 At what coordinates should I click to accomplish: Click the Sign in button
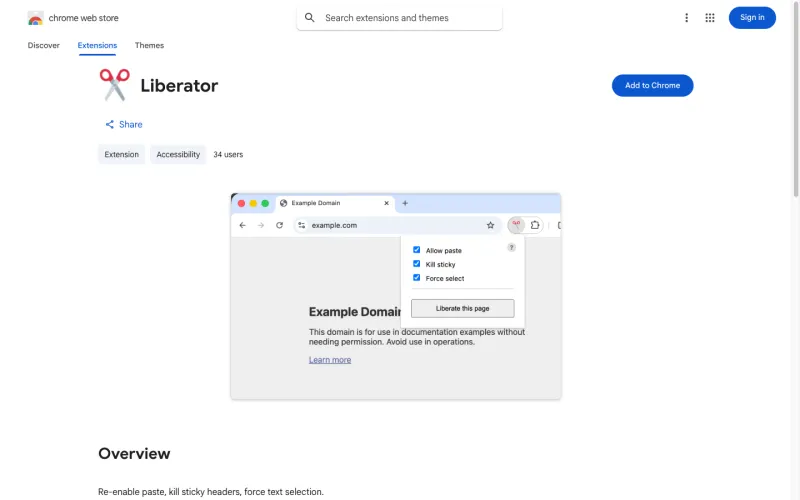tap(752, 18)
